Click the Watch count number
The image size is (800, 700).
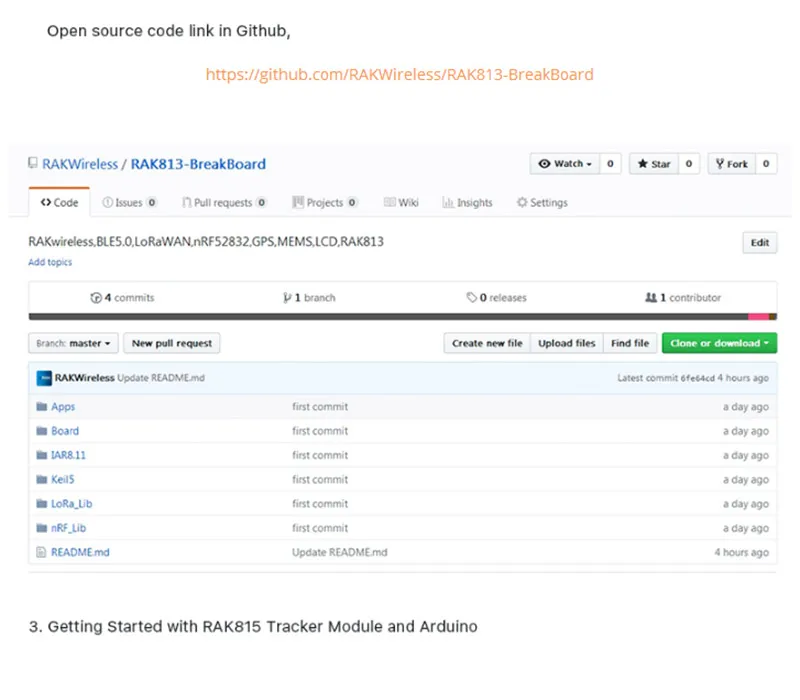pyautogui.click(x=610, y=164)
